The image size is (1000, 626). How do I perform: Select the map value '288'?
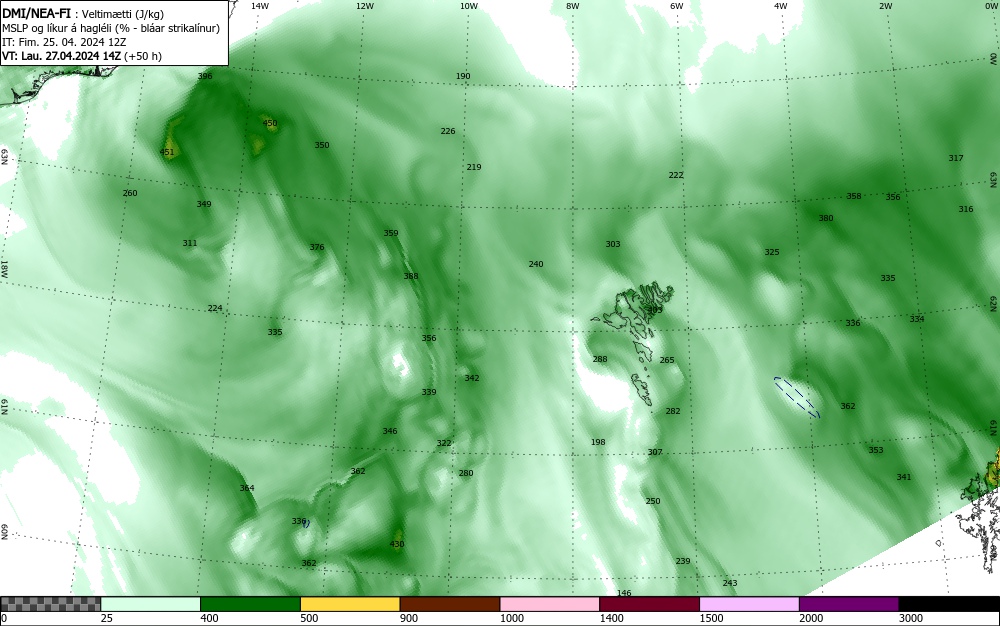[x=600, y=359]
